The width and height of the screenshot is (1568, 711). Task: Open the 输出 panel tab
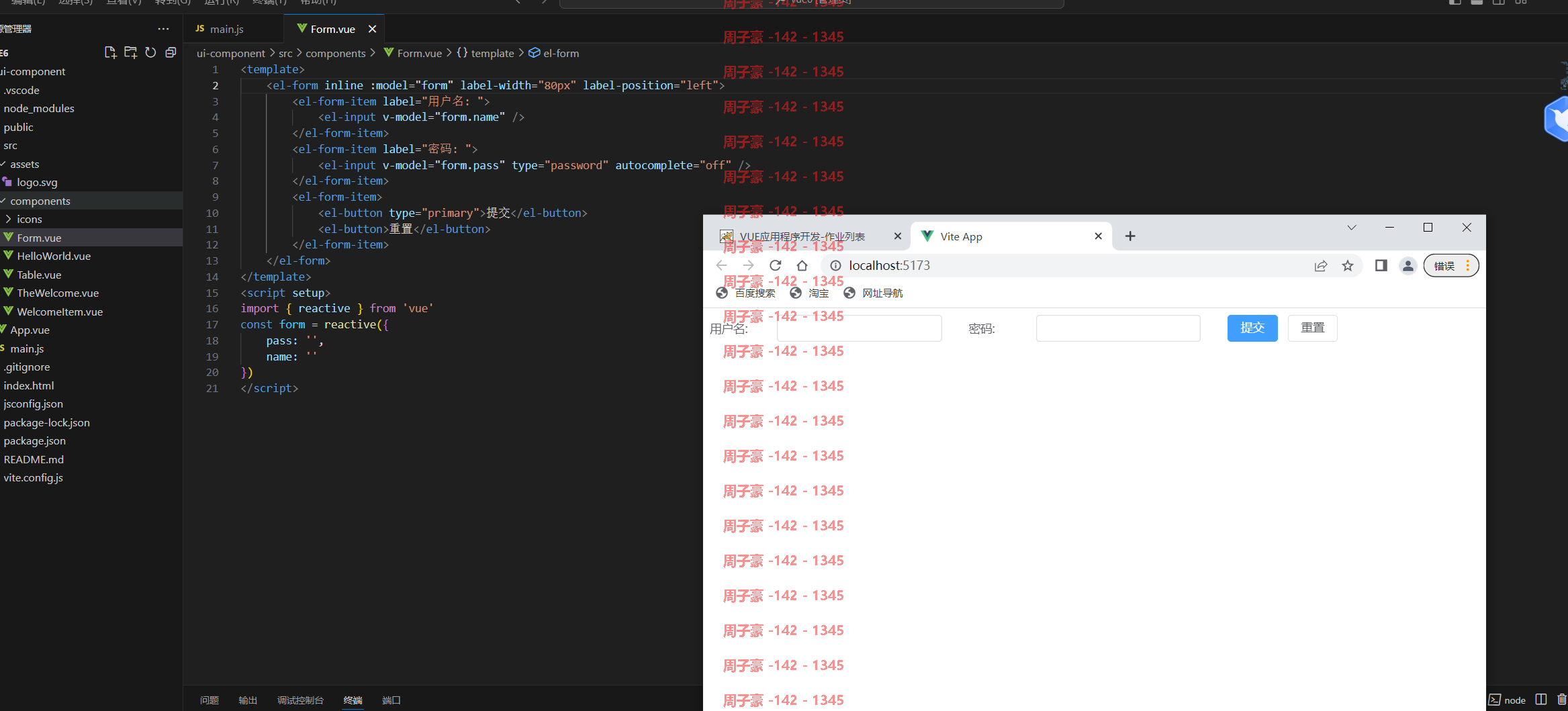tap(248, 700)
